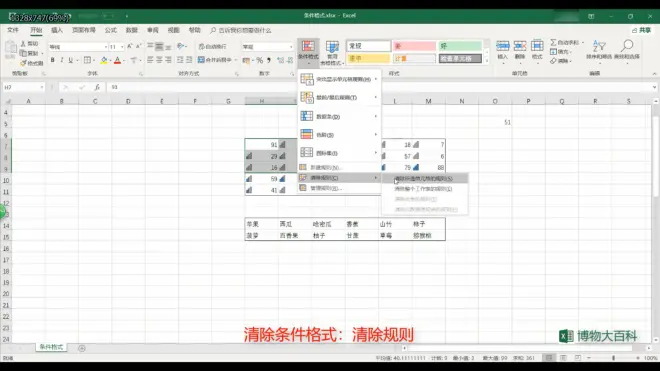Open Format as Table gallery
The image size is (660, 371).
point(332,53)
